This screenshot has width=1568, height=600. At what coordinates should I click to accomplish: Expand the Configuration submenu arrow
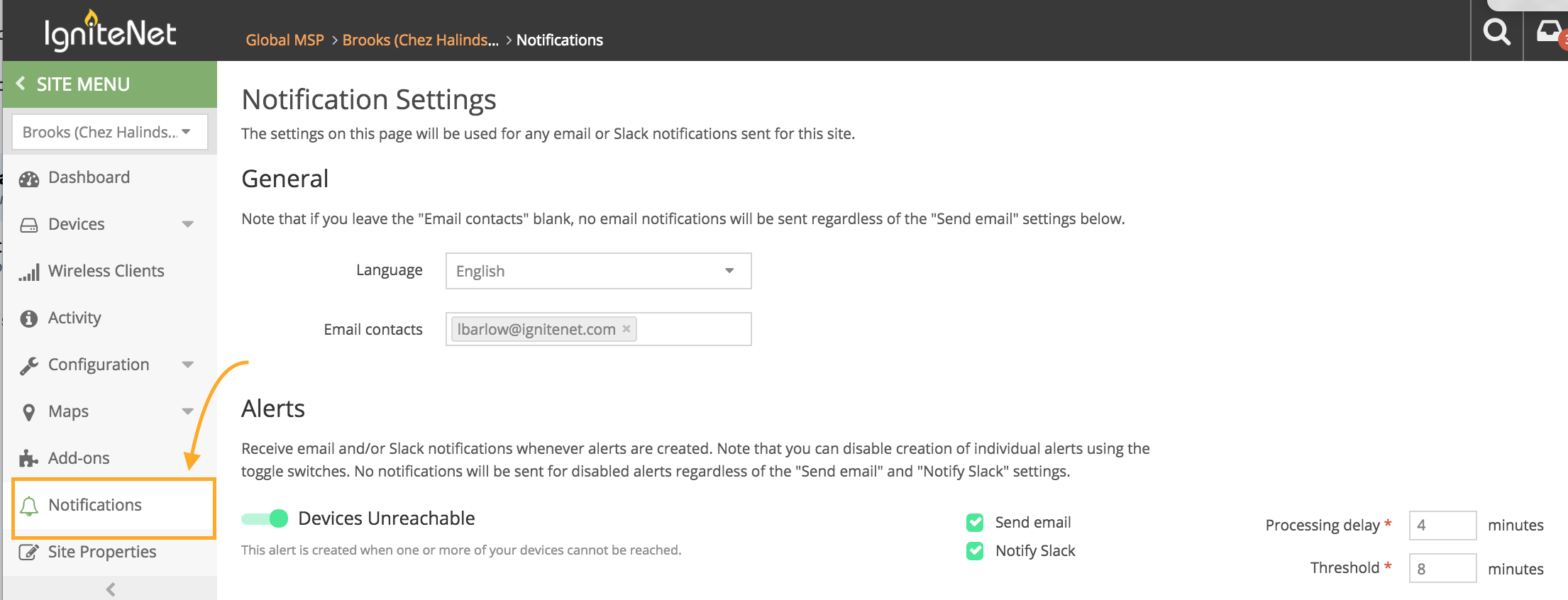pos(188,365)
